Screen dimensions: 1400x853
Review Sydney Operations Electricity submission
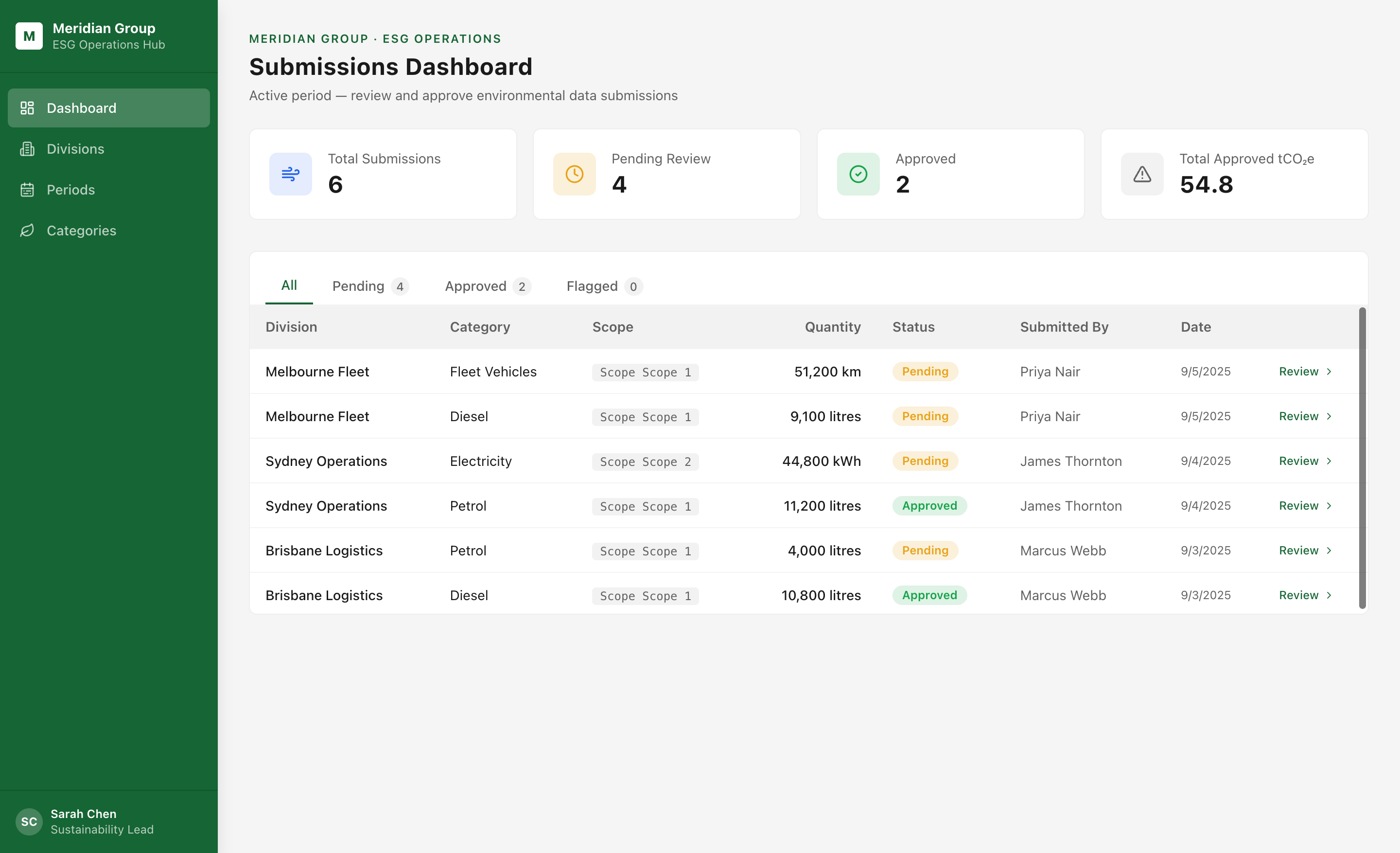1305,461
